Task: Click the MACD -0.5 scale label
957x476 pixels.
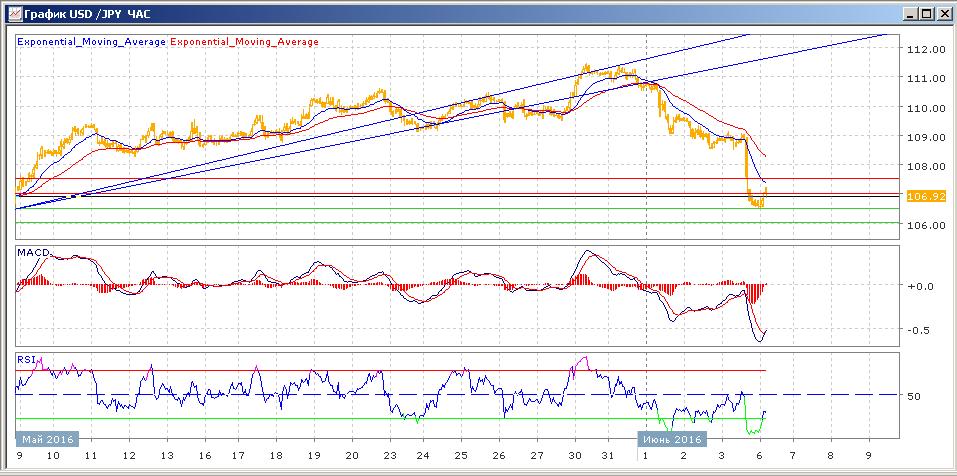Action: [x=919, y=330]
